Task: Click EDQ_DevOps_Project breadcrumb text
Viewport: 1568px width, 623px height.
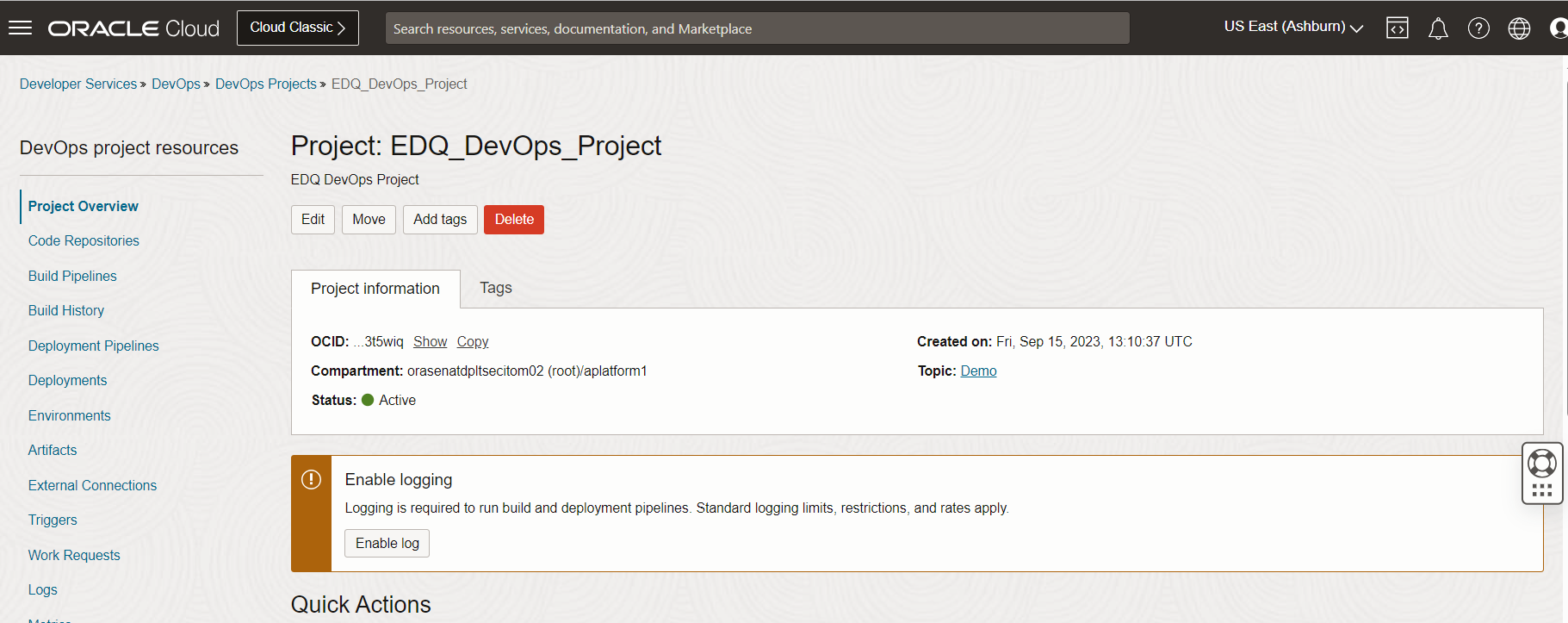Action: [x=400, y=84]
